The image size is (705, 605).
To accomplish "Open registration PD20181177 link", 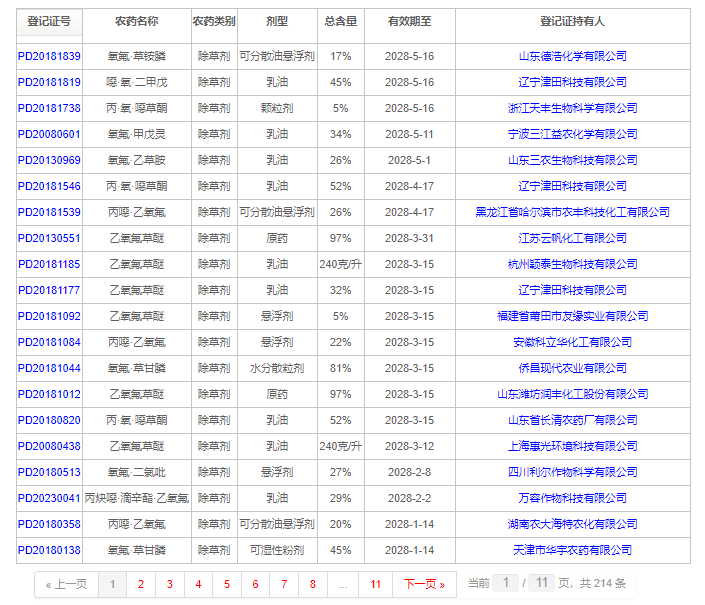I will click(49, 290).
